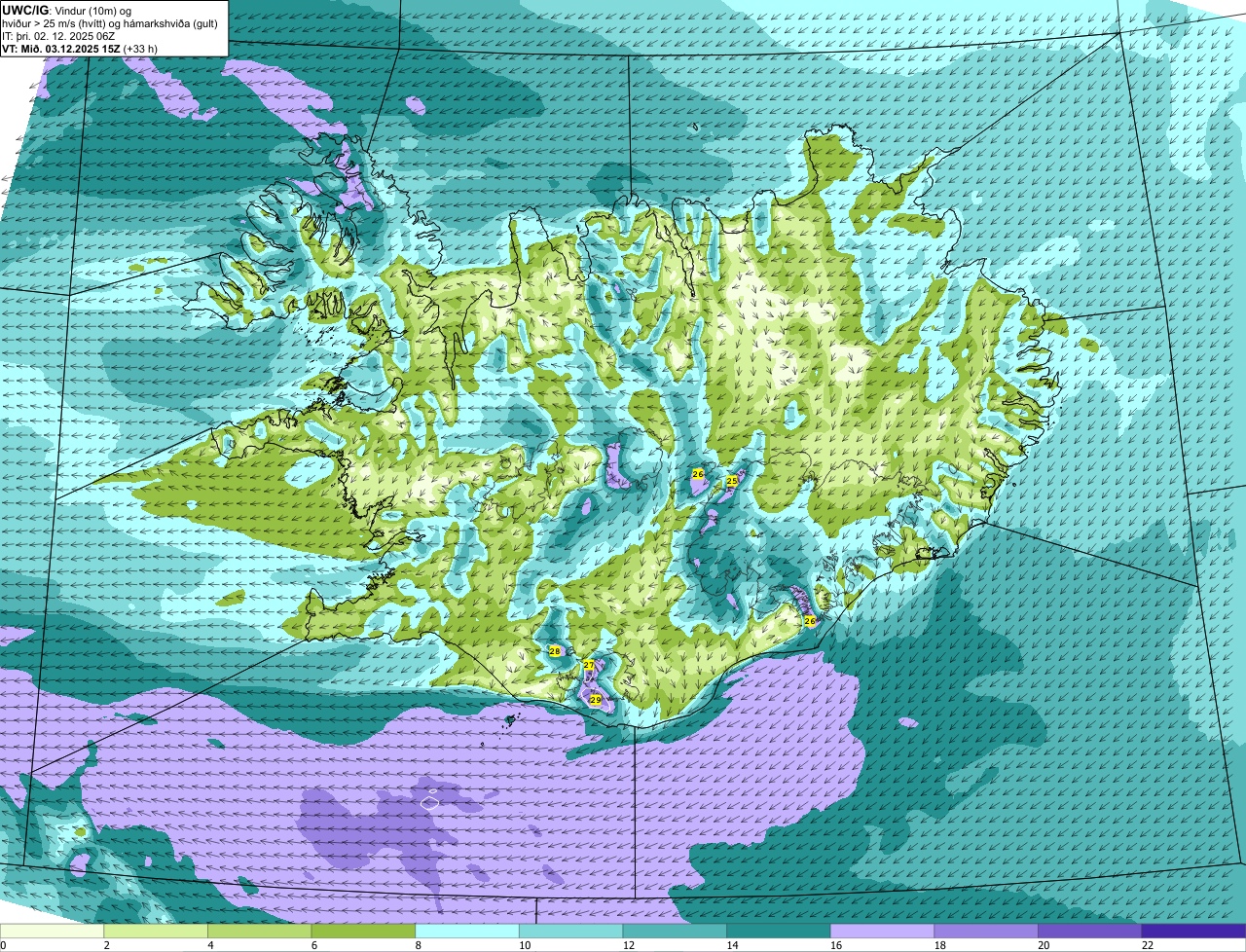
Task: Select the 6–8 m/s olive green legend swatch
Action: (x=363, y=931)
